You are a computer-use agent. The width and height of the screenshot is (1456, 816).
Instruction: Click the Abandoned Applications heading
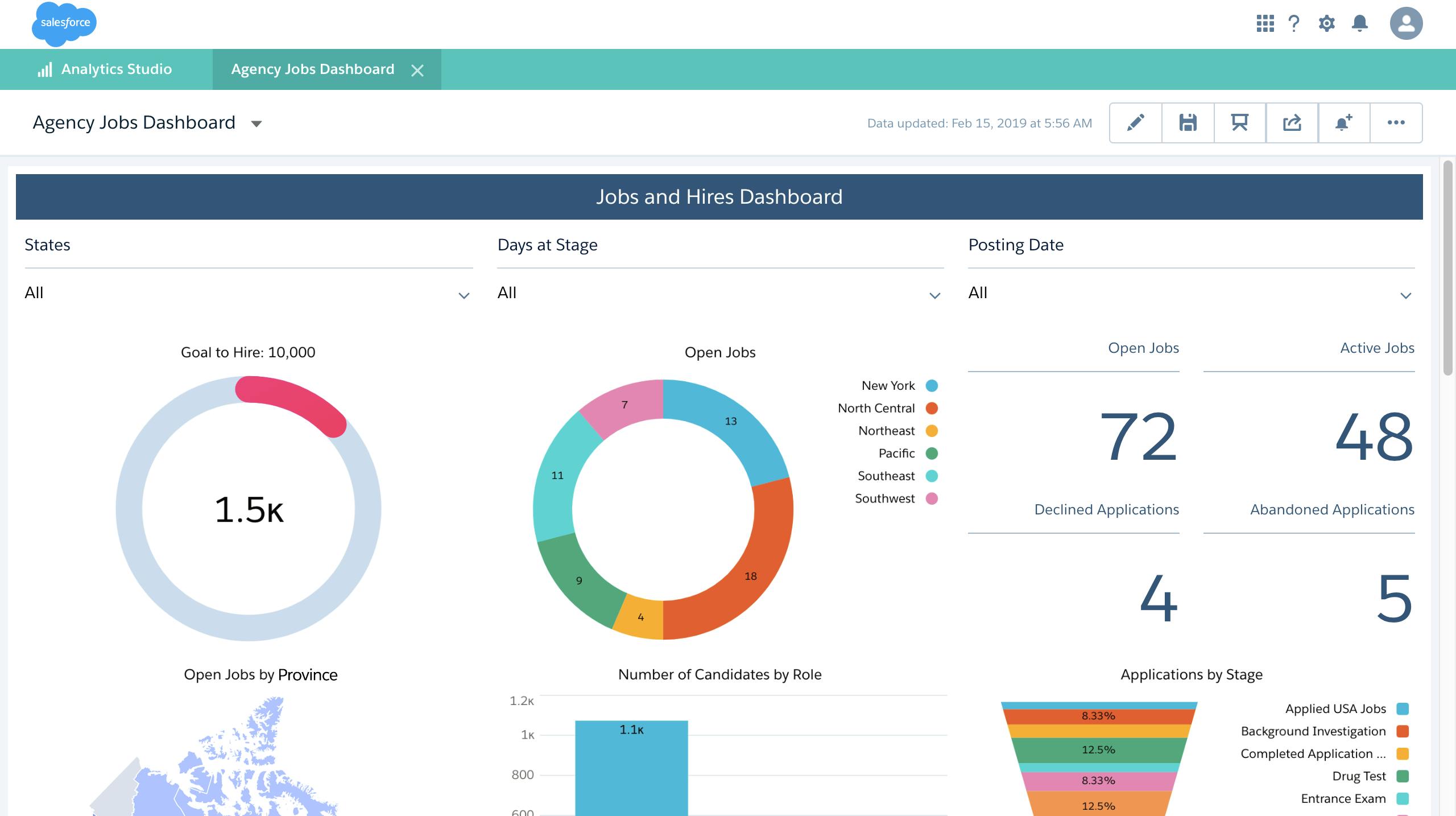[x=1332, y=510]
